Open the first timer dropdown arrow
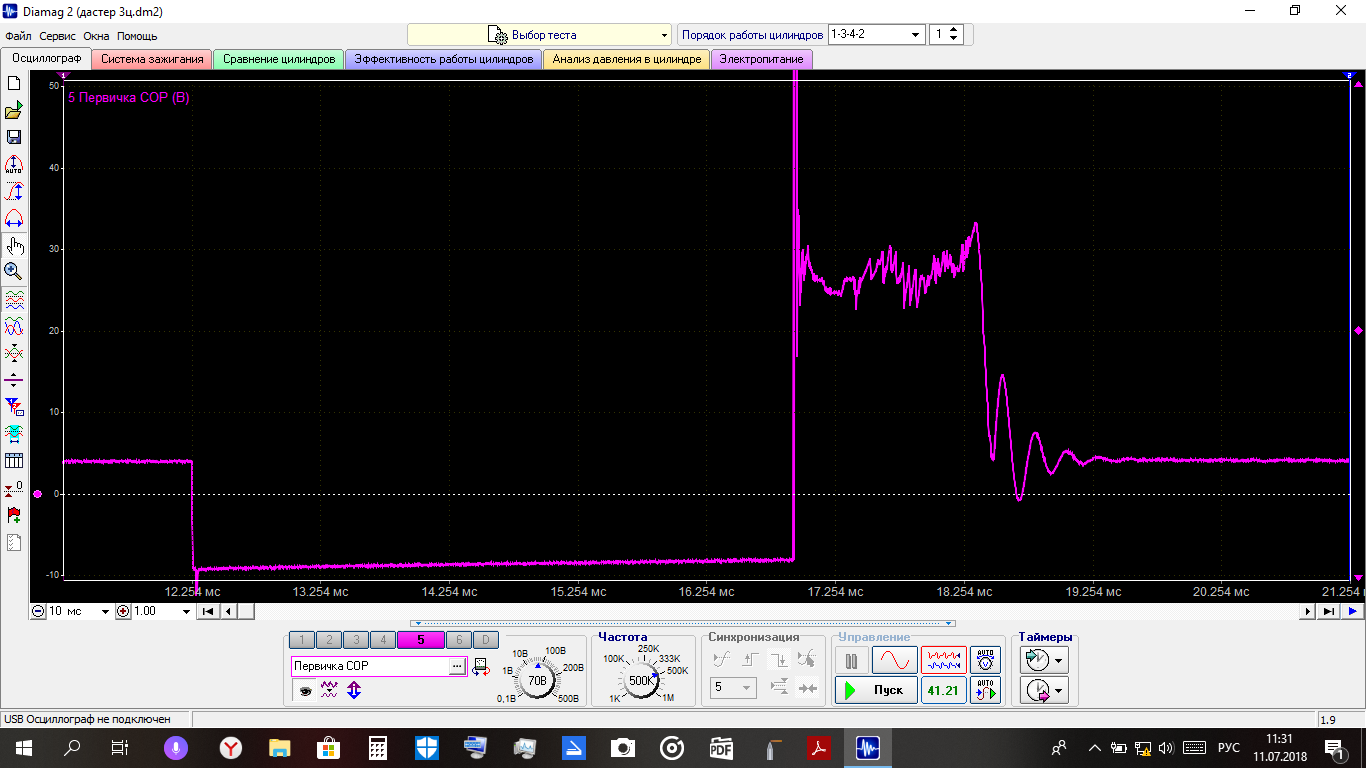The width and height of the screenshot is (1366, 768). [1057, 660]
